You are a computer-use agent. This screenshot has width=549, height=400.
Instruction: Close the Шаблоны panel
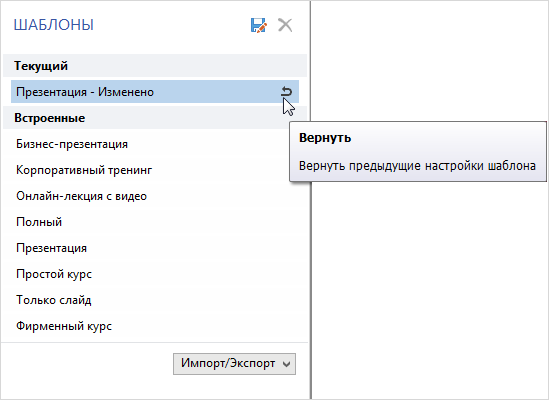pos(285,25)
